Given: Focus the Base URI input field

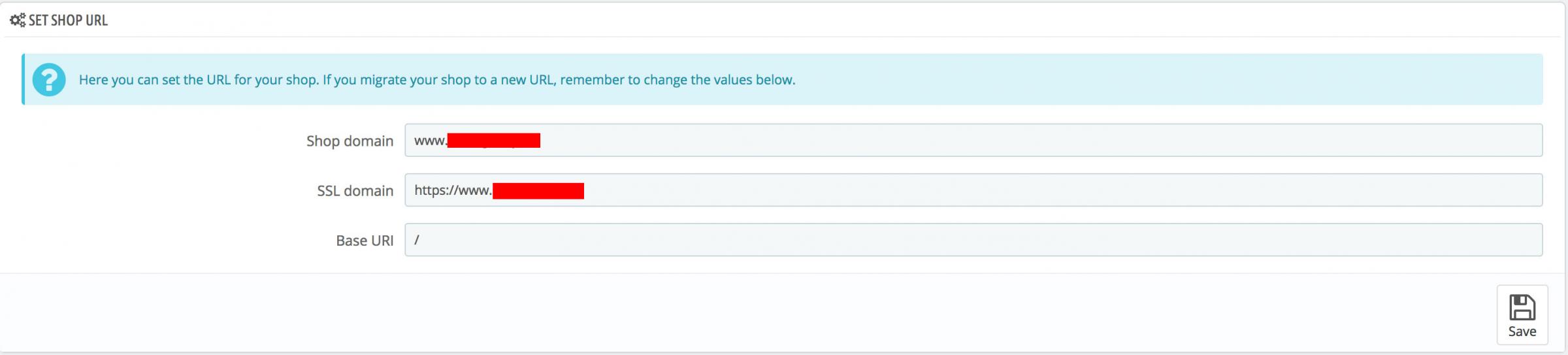Looking at the screenshot, I should [980, 240].
